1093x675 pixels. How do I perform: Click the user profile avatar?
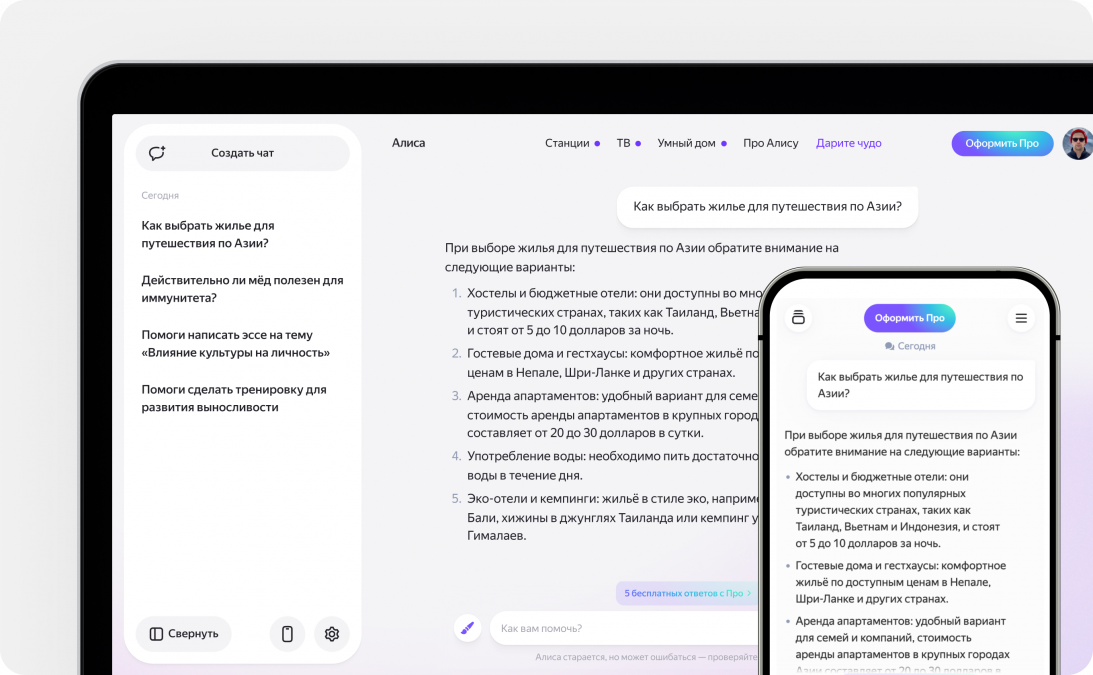(x=1078, y=144)
